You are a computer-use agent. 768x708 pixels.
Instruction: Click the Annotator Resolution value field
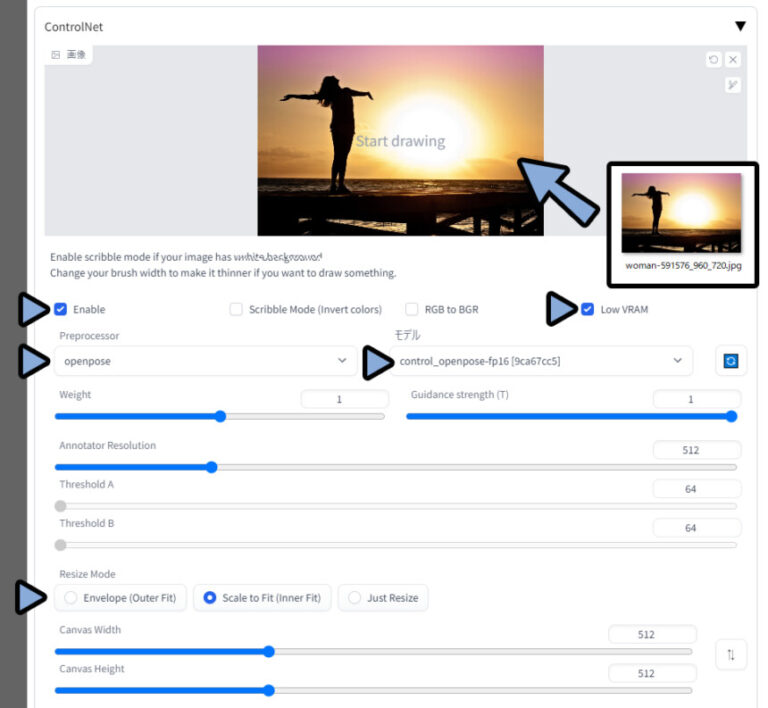(696, 450)
